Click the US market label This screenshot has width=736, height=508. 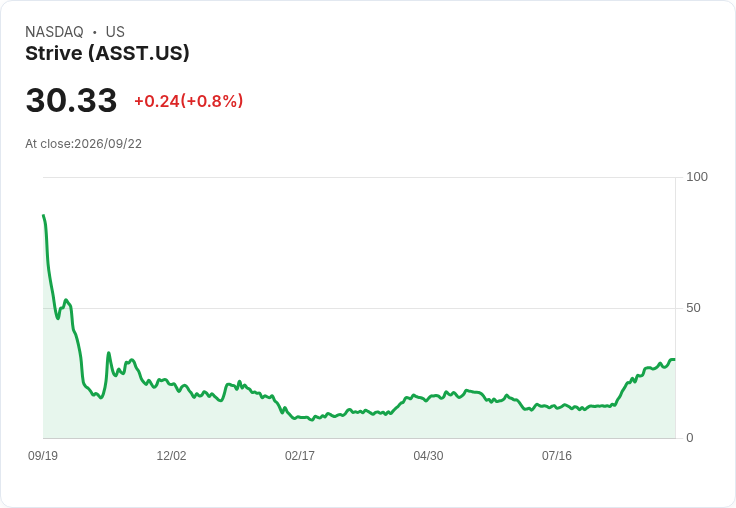[x=115, y=32]
